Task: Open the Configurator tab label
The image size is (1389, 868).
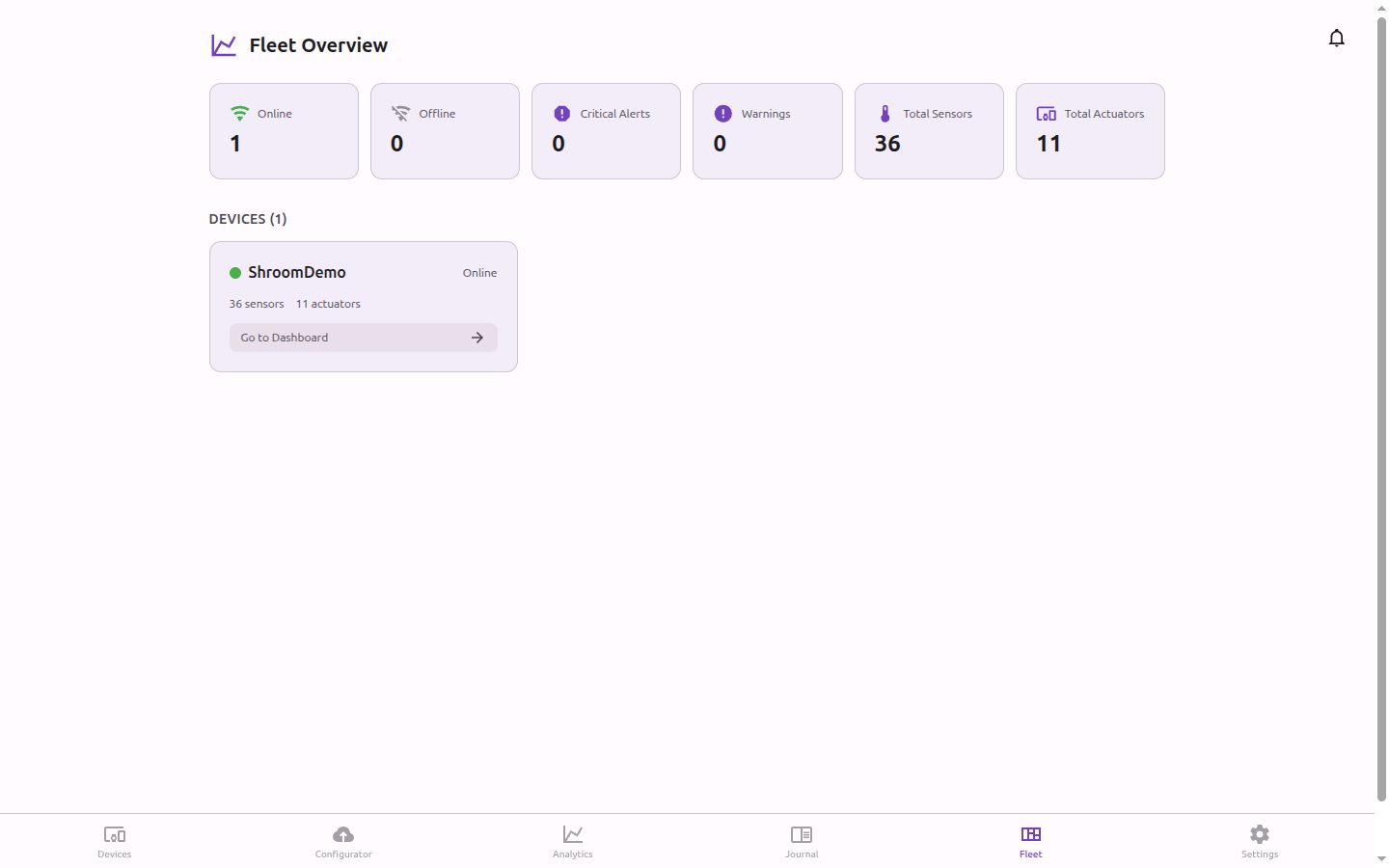Action: [343, 854]
